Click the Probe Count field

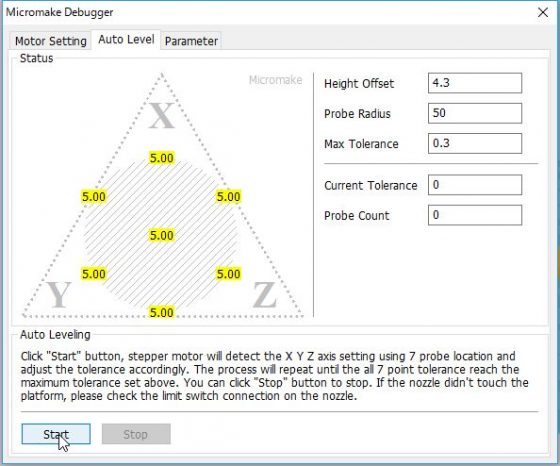(x=475, y=215)
